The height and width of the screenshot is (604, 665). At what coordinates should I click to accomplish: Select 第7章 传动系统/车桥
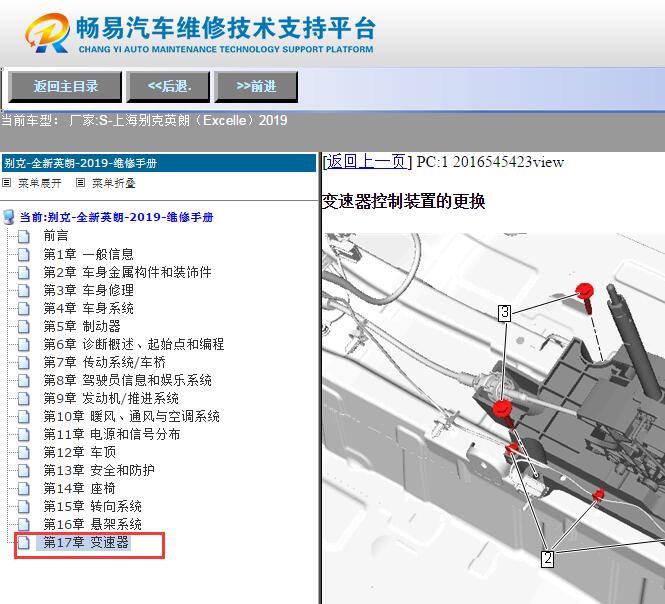pos(104,362)
